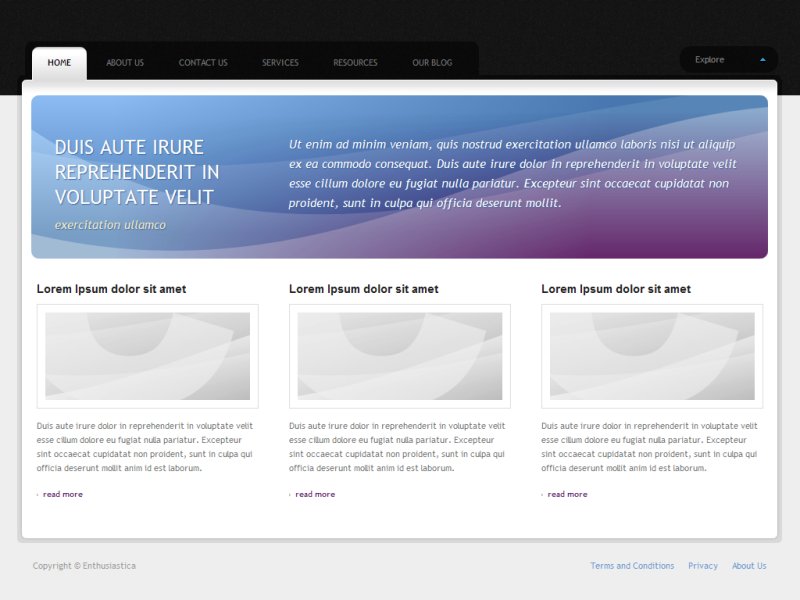The height and width of the screenshot is (600, 800).
Task: Select Services in the navigation bar
Action: point(280,63)
